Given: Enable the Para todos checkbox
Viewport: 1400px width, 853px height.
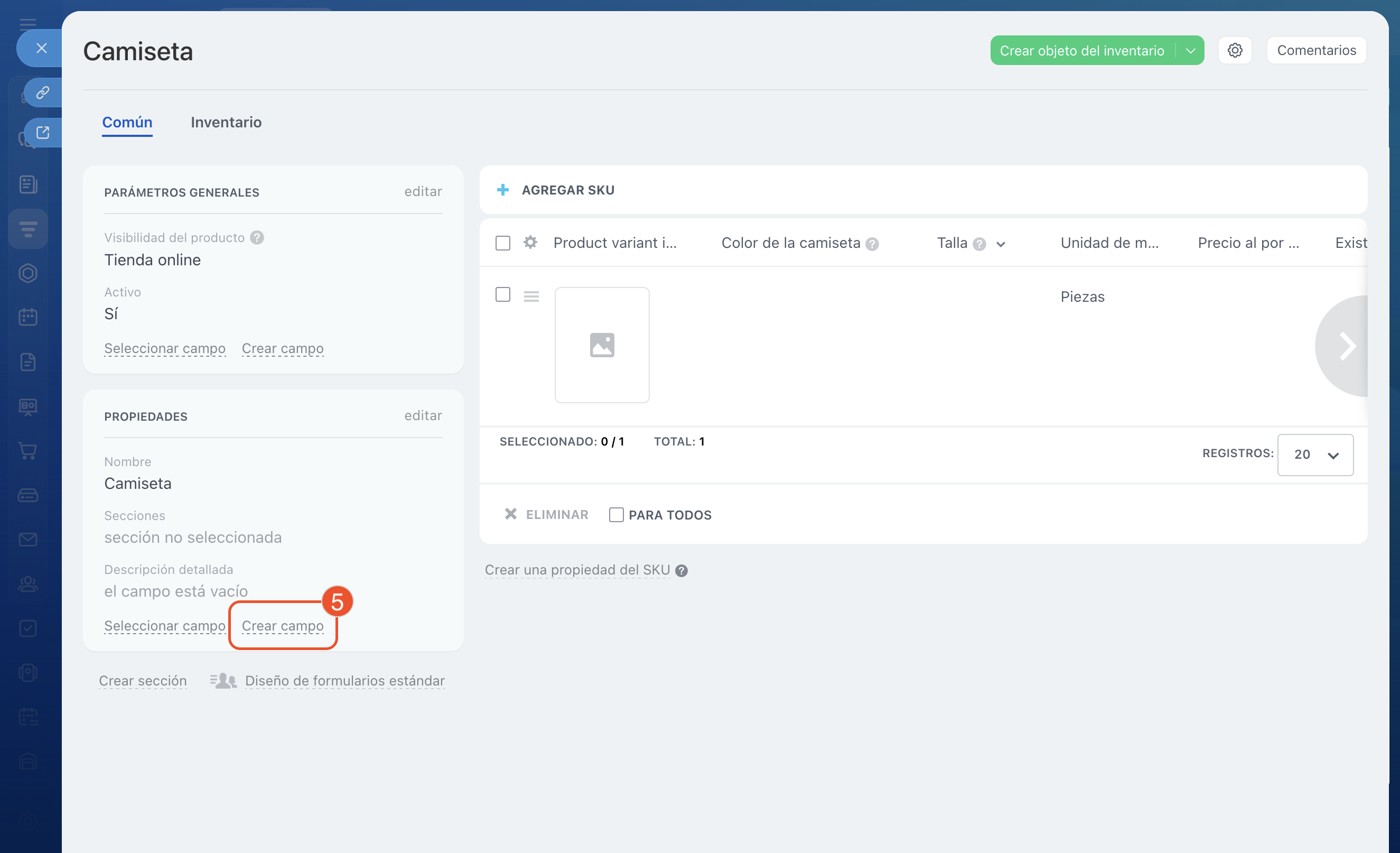Looking at the screenshot, I should pyautogui.click(x=616, y=515).
